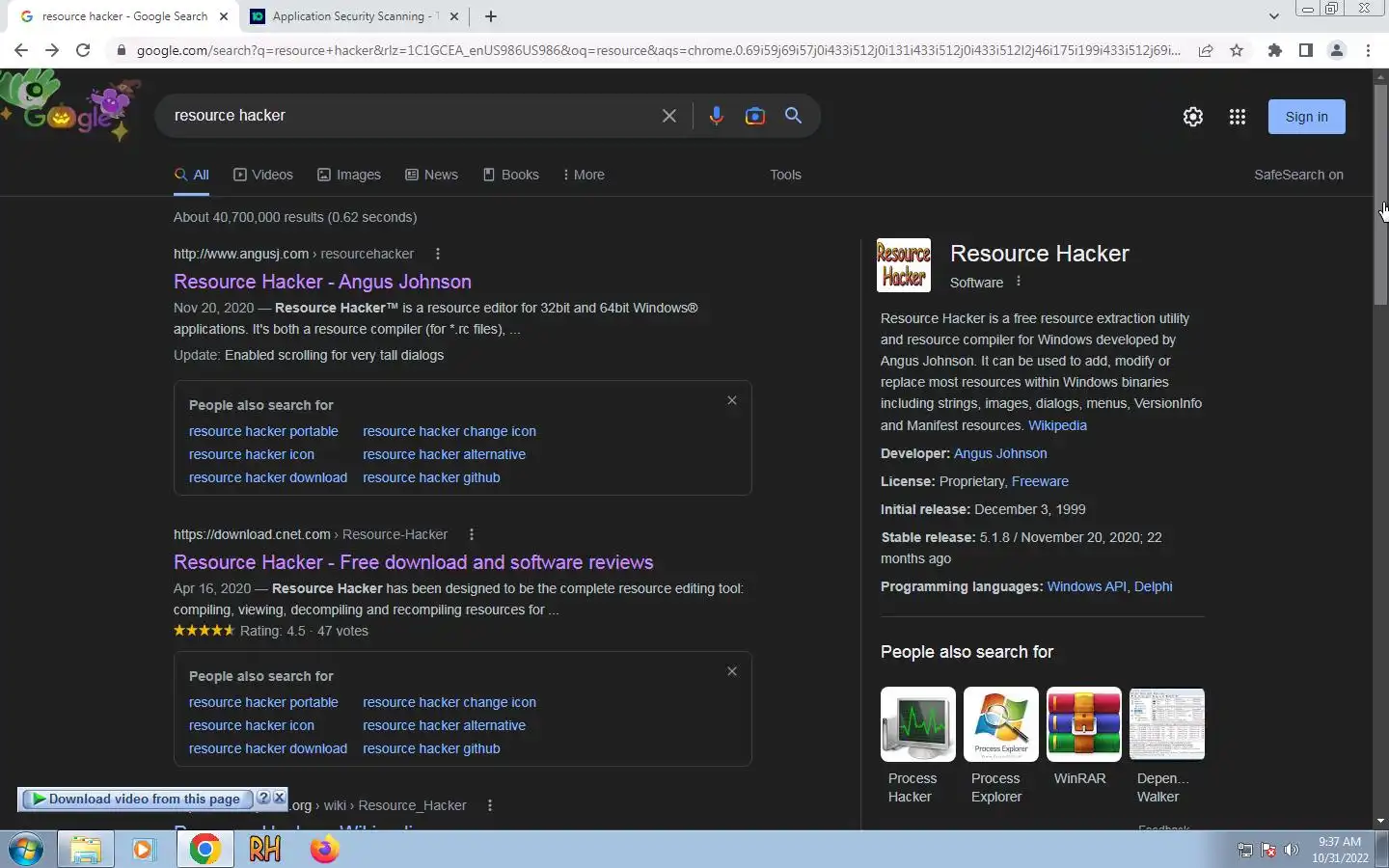
Task: Open the Chrome extensions puzzle icon
Action: [x=1275, y=50]
